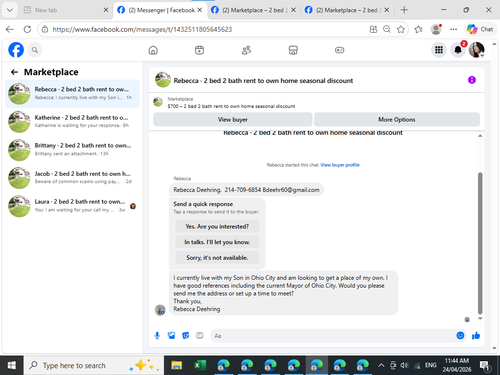Image resolution: width=500 pixels, height=375 pixels.
Task: Expand the browser tab list chevron
Action: tap(10, 10)
